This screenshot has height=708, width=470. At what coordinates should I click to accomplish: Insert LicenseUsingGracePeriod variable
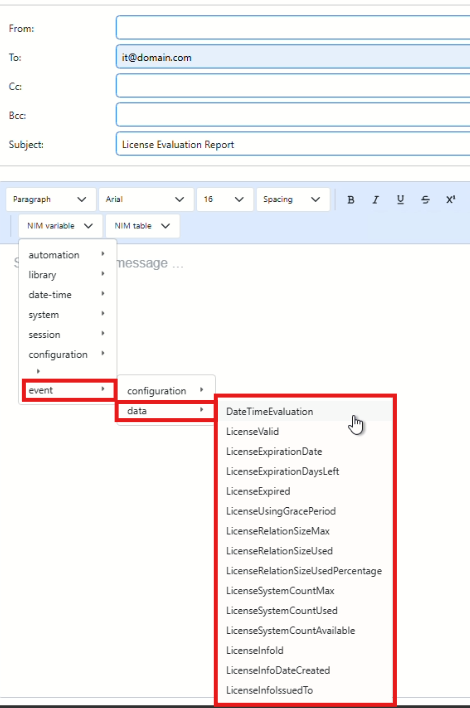coord(305,511)
